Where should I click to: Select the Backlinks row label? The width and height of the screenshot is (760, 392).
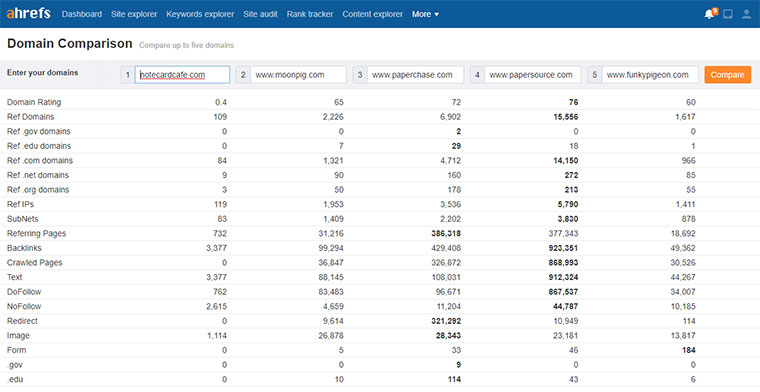click(24, 248)
